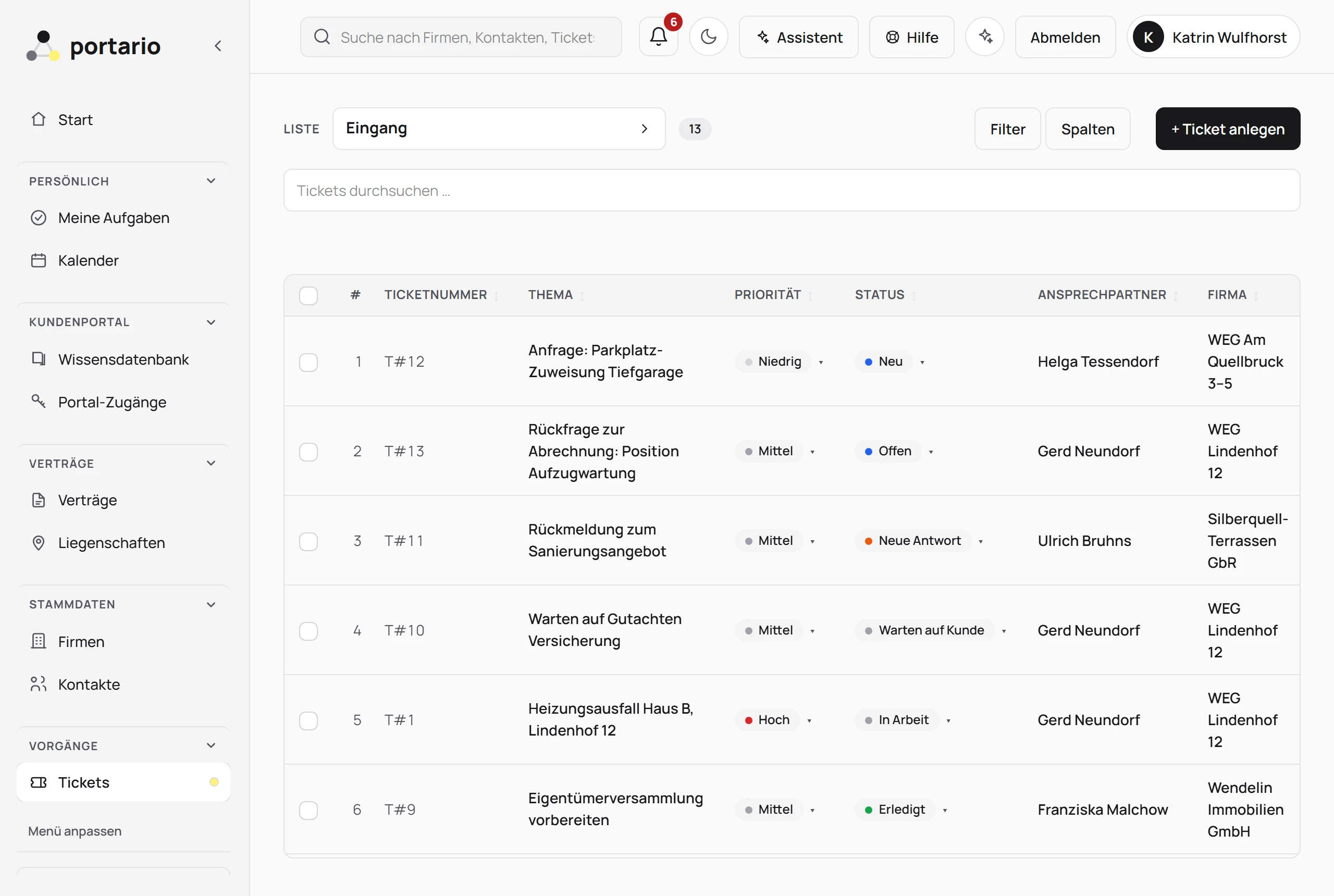The width and height of the screenshot is (1334, 896).
Task: Sort by Firma column header
Action: pyautogui.click(x=1233, y=295)
